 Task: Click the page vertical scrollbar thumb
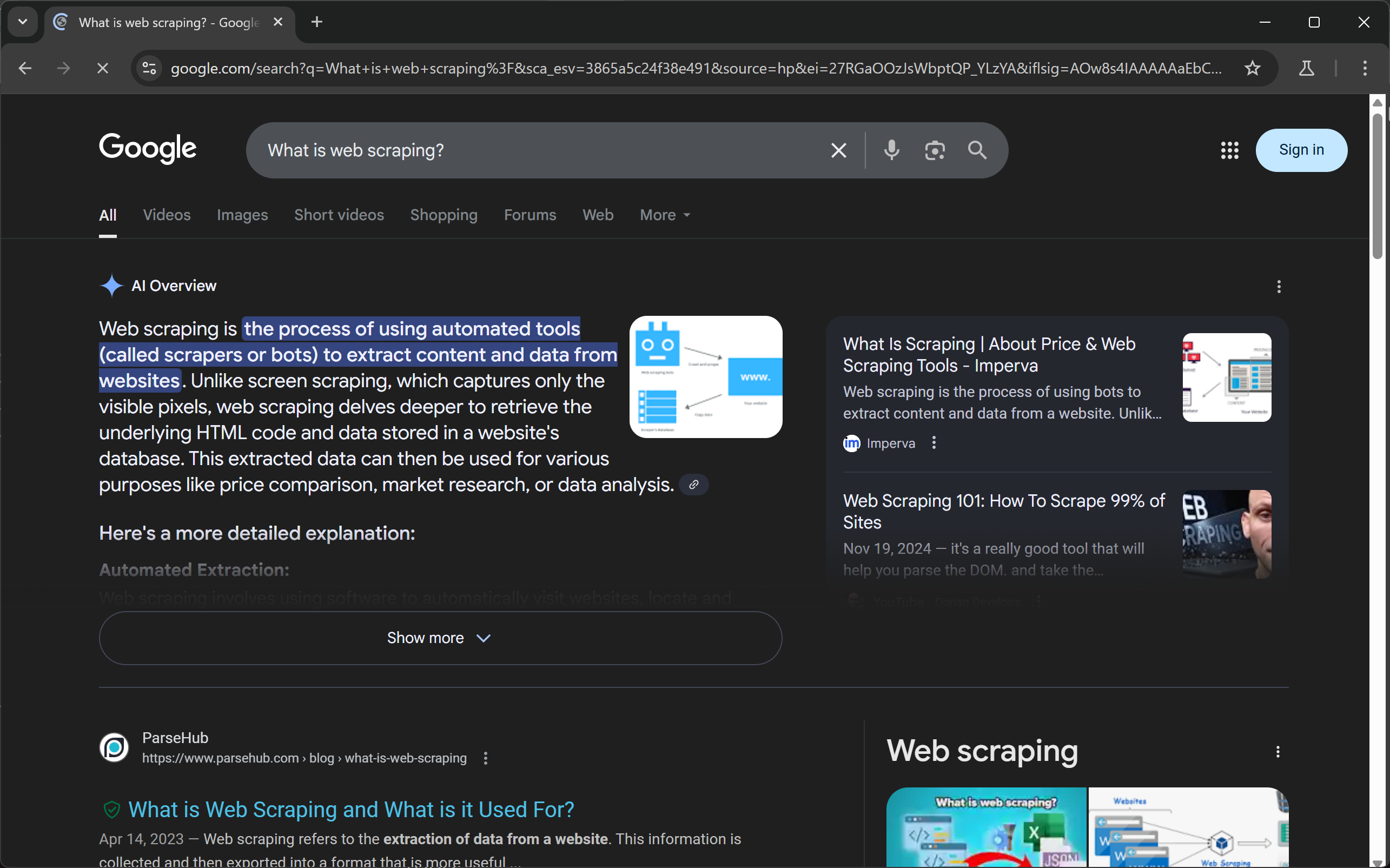click(1377, 187)
